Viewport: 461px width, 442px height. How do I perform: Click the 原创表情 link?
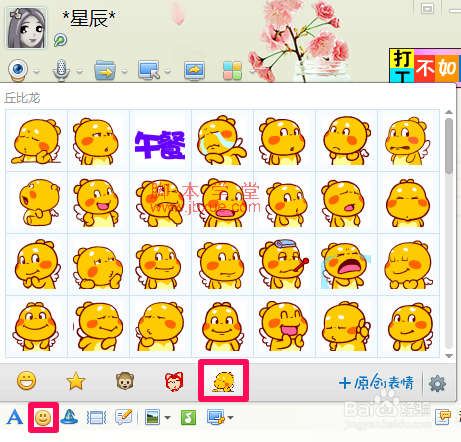tap(376, 382)
